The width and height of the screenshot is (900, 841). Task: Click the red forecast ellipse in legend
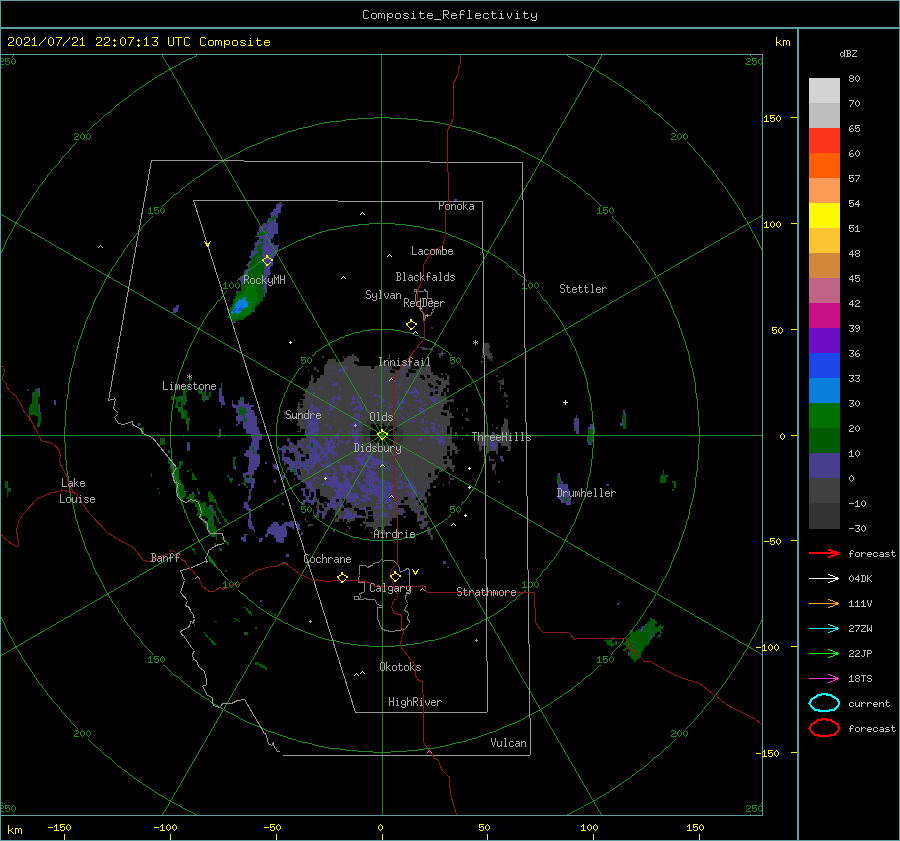tap(824, 728)
